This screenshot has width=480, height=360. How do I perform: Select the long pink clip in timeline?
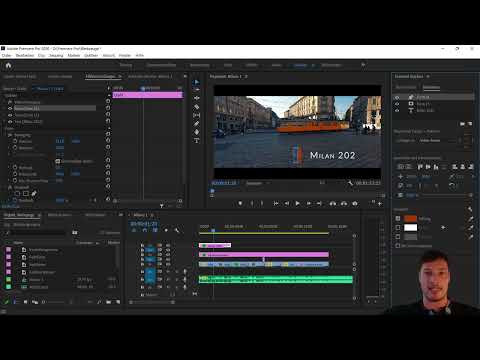click(x=264, y=255)
